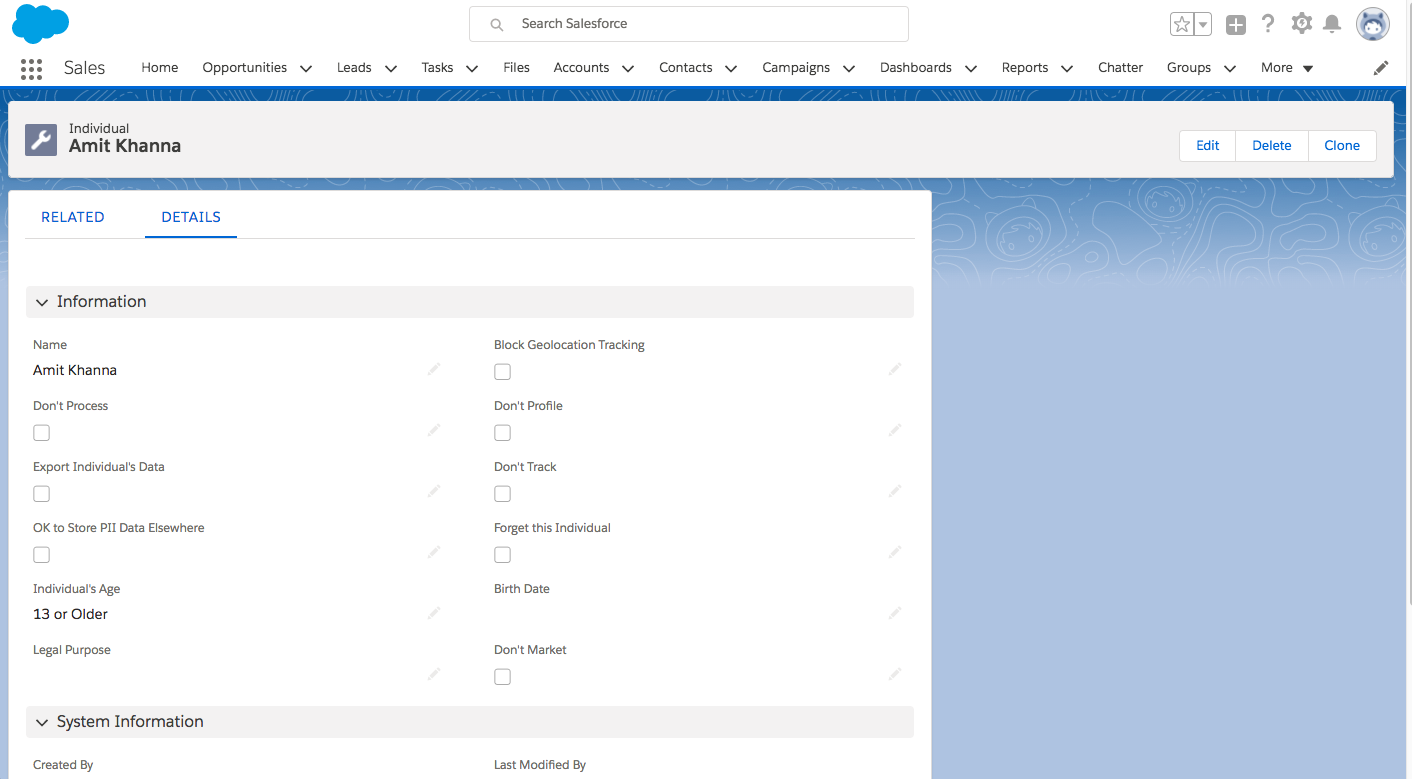
Task: Switch to the RELATED tab
Action: 73,217
